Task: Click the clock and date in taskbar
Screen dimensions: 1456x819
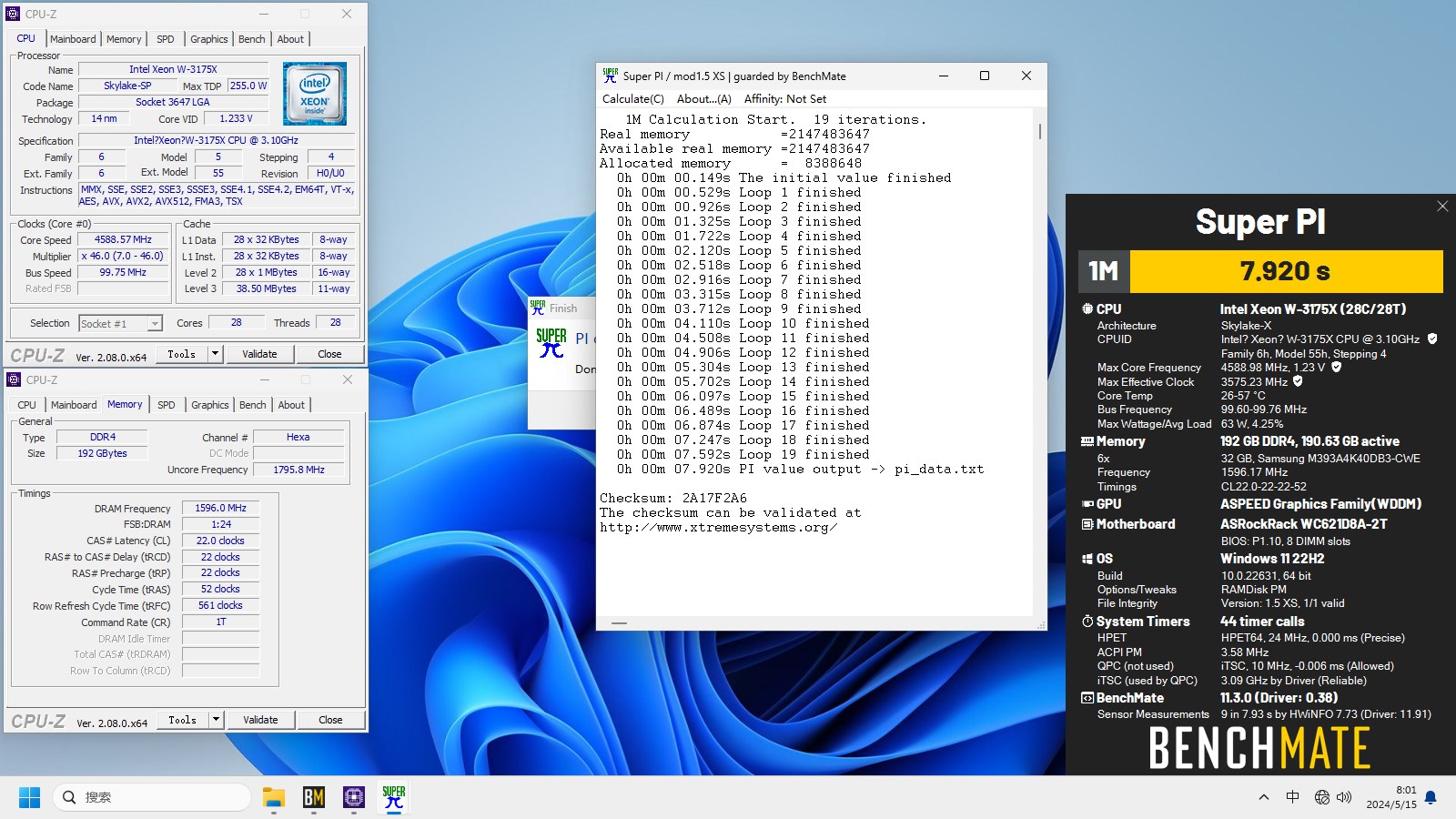Action: [x=1391, y=797]
